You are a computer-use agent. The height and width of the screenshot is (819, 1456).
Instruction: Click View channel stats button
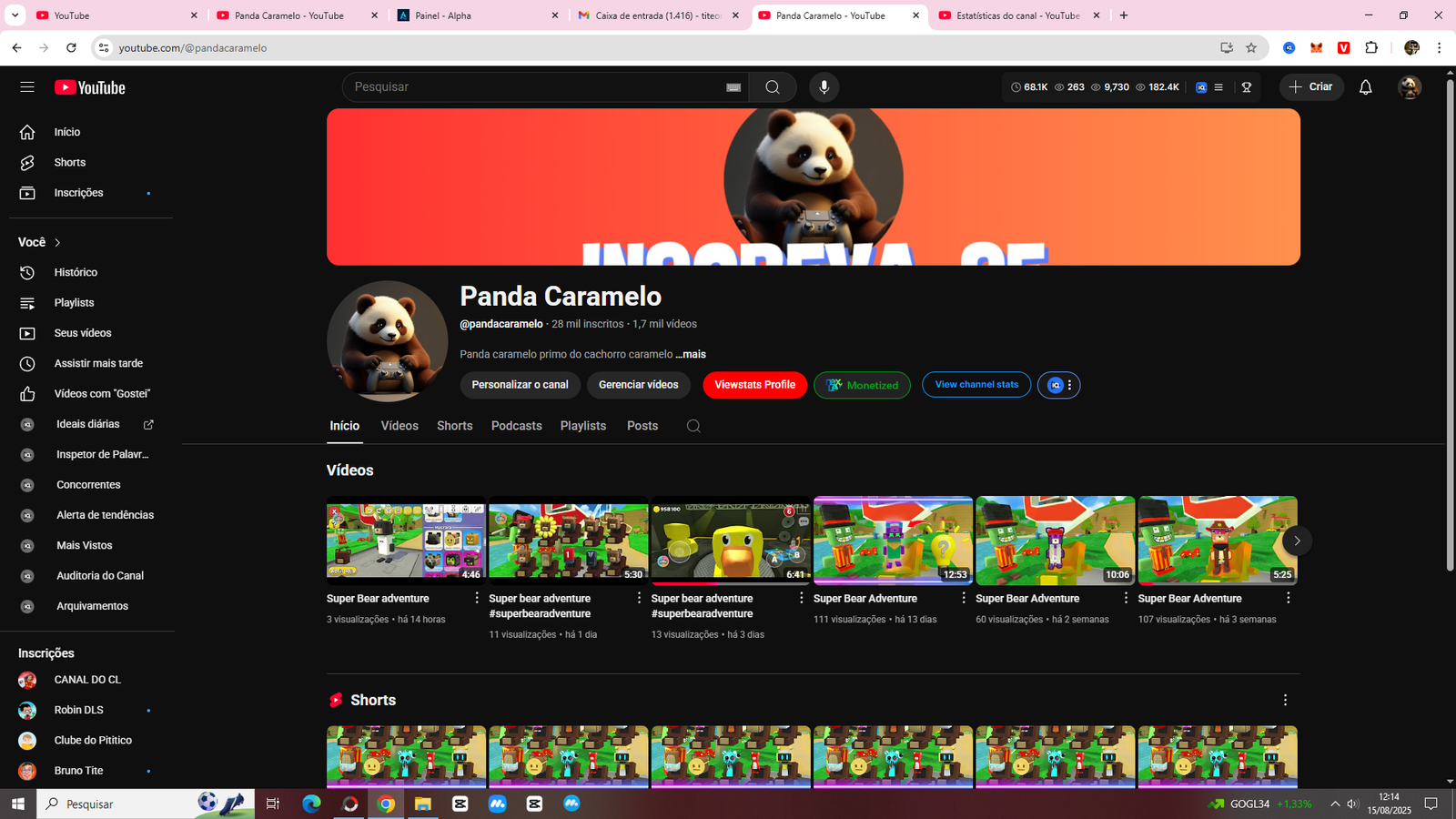click(x=976, y=385)
